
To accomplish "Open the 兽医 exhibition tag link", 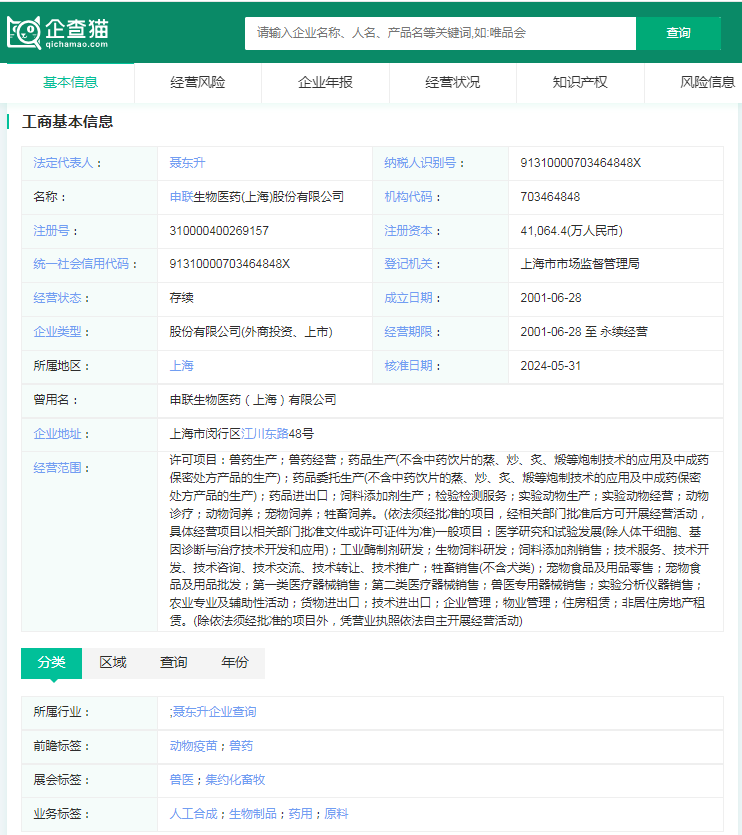I will (182, 781).
